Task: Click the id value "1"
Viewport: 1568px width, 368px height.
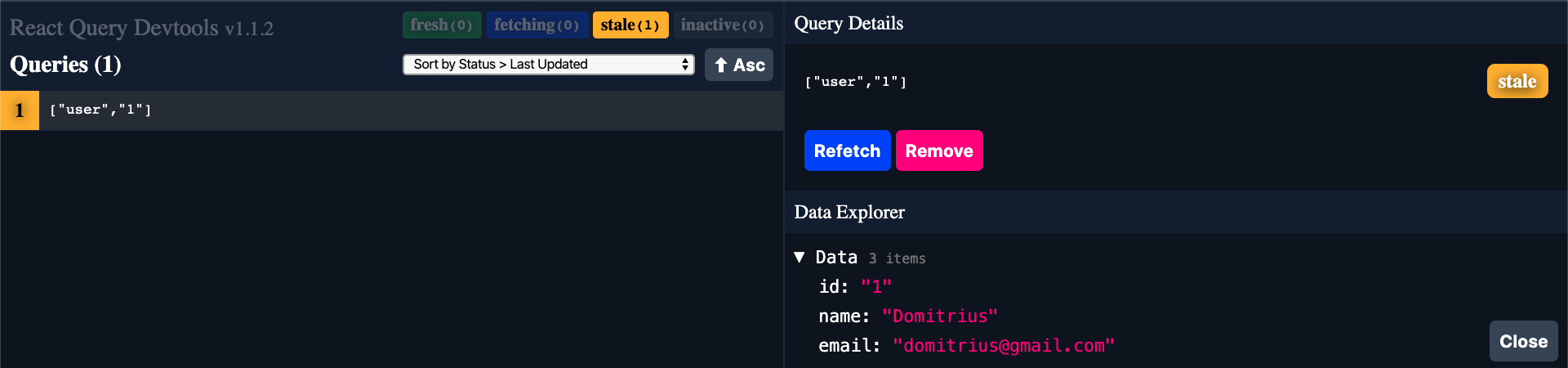Action: pos(876,287)
